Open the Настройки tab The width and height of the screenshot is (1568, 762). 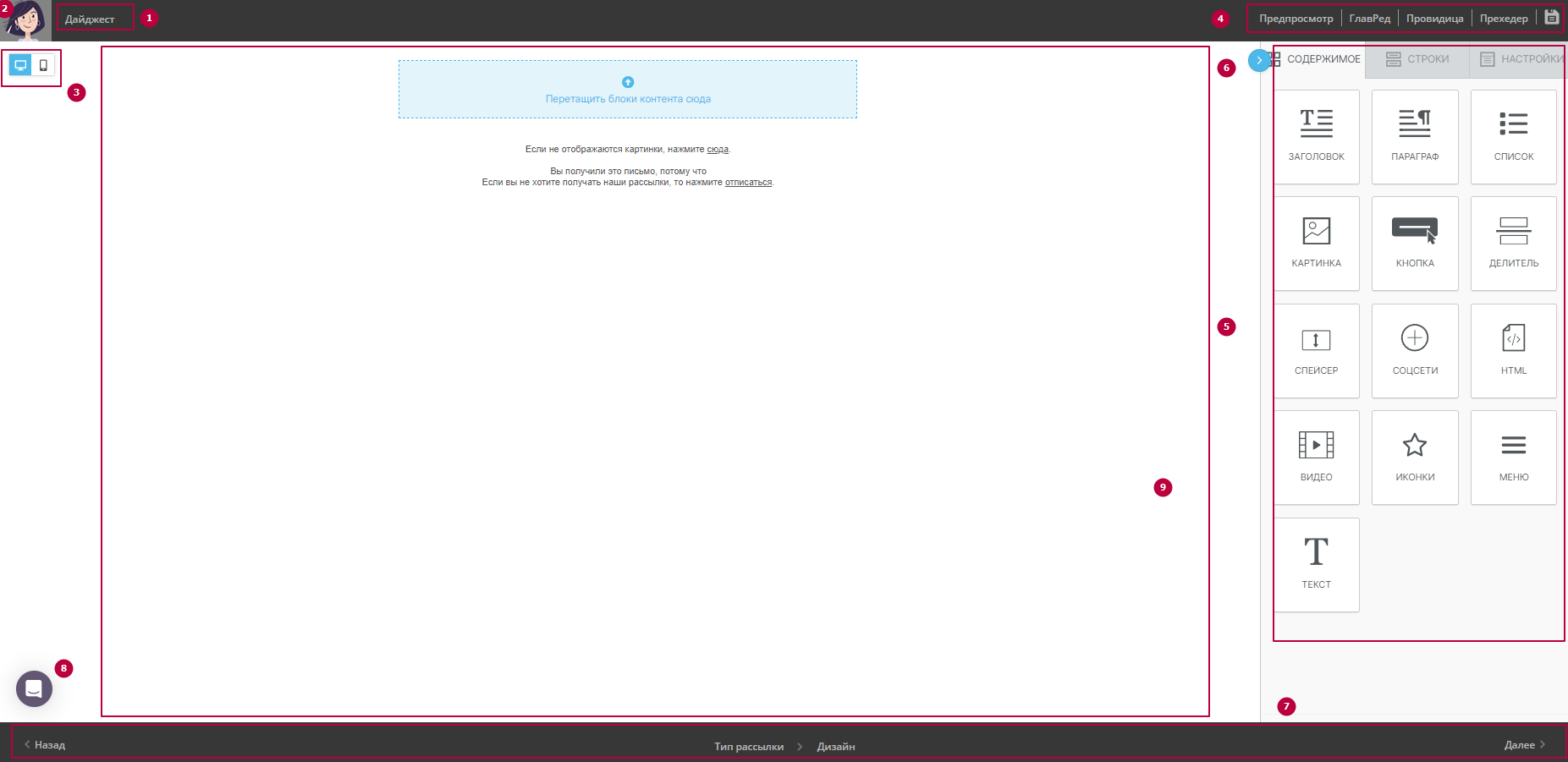coord(1521,59)
